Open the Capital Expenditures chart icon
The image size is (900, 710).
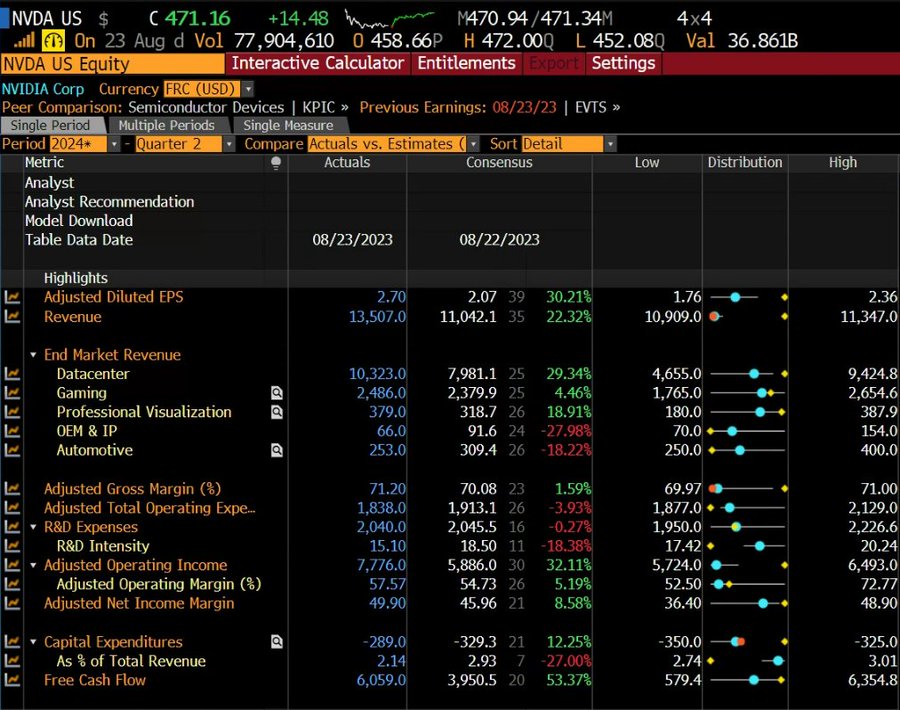(x=11, y=642)
